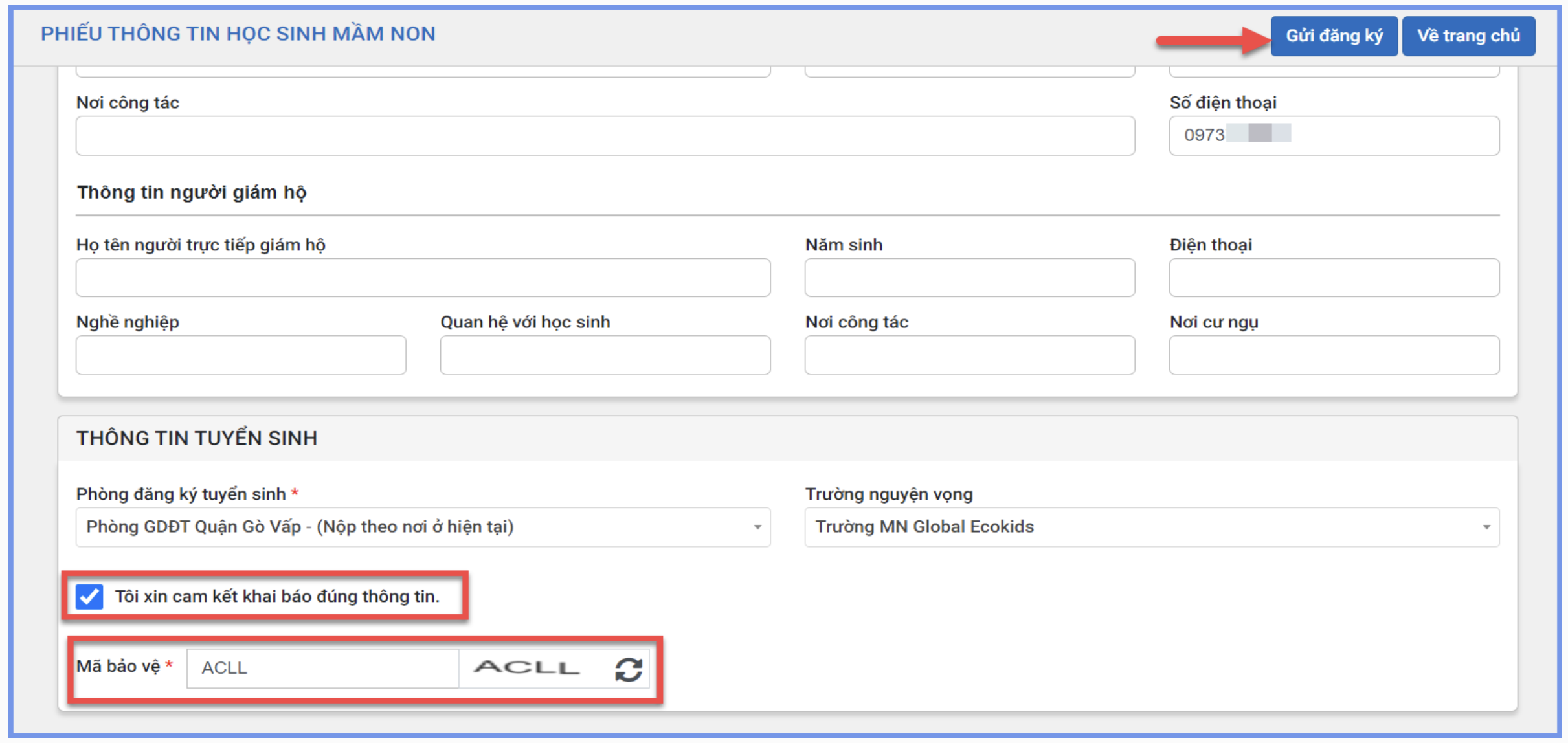Viewport: 1568px width, 743px height.
Task: Focus the Mã bảo vệ input field
Action: (322, 668)
